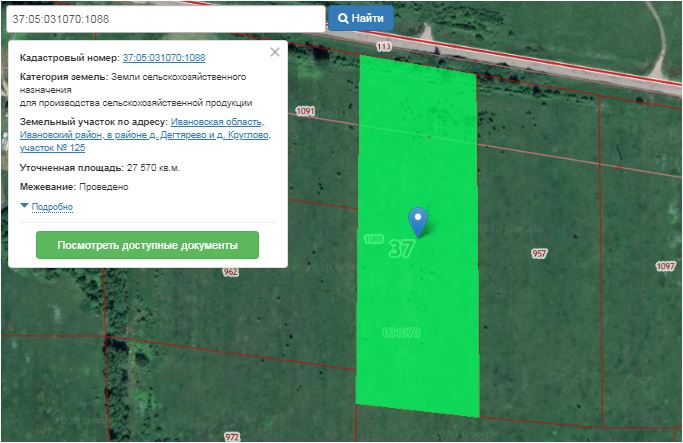Select parcel label 1097 on the map
Image resolution: width=683 pixels, height=443 pixels.
click(x=665, y=266)
